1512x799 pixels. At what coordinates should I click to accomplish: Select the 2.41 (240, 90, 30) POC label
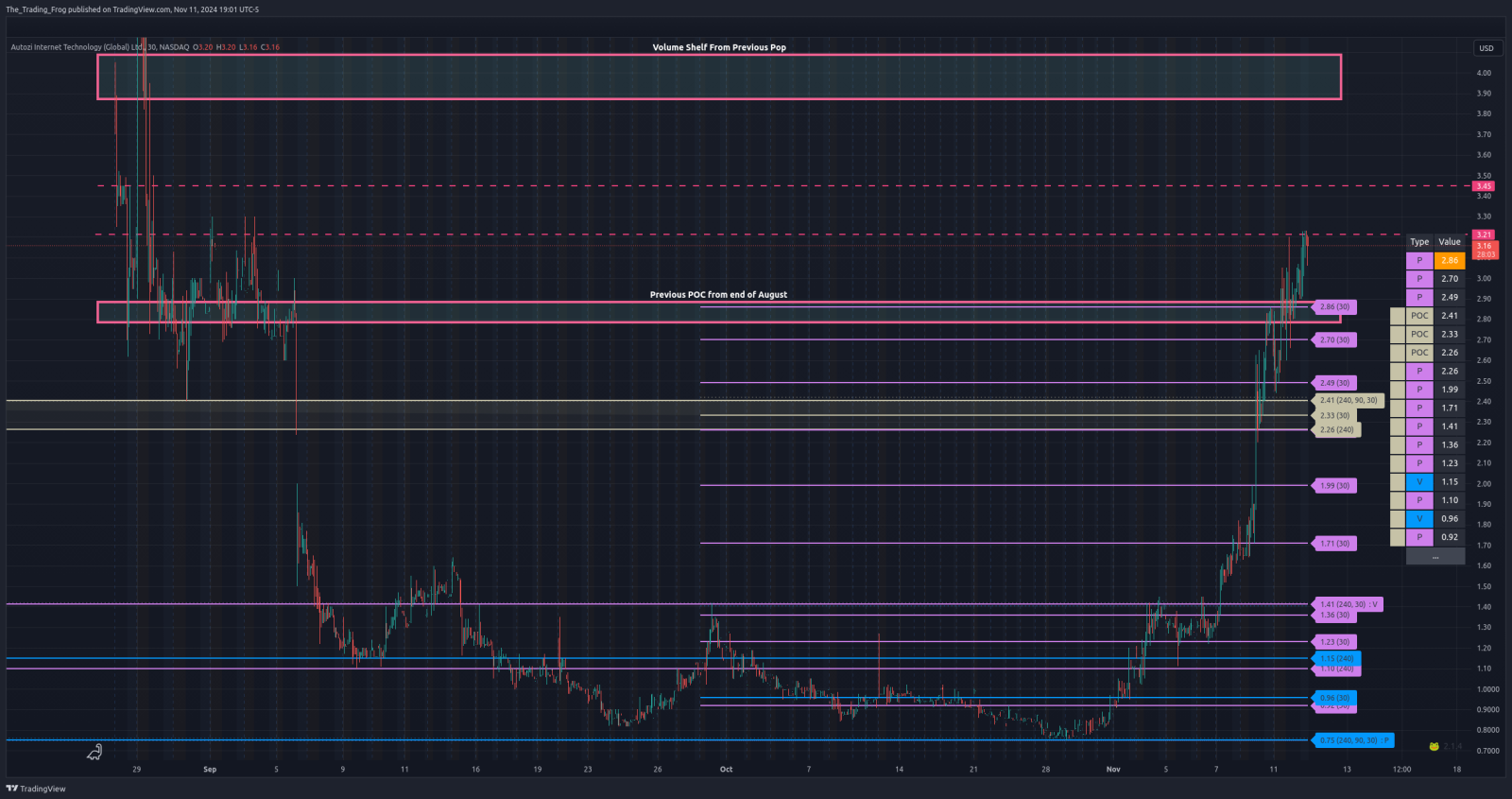[1349, 401]
